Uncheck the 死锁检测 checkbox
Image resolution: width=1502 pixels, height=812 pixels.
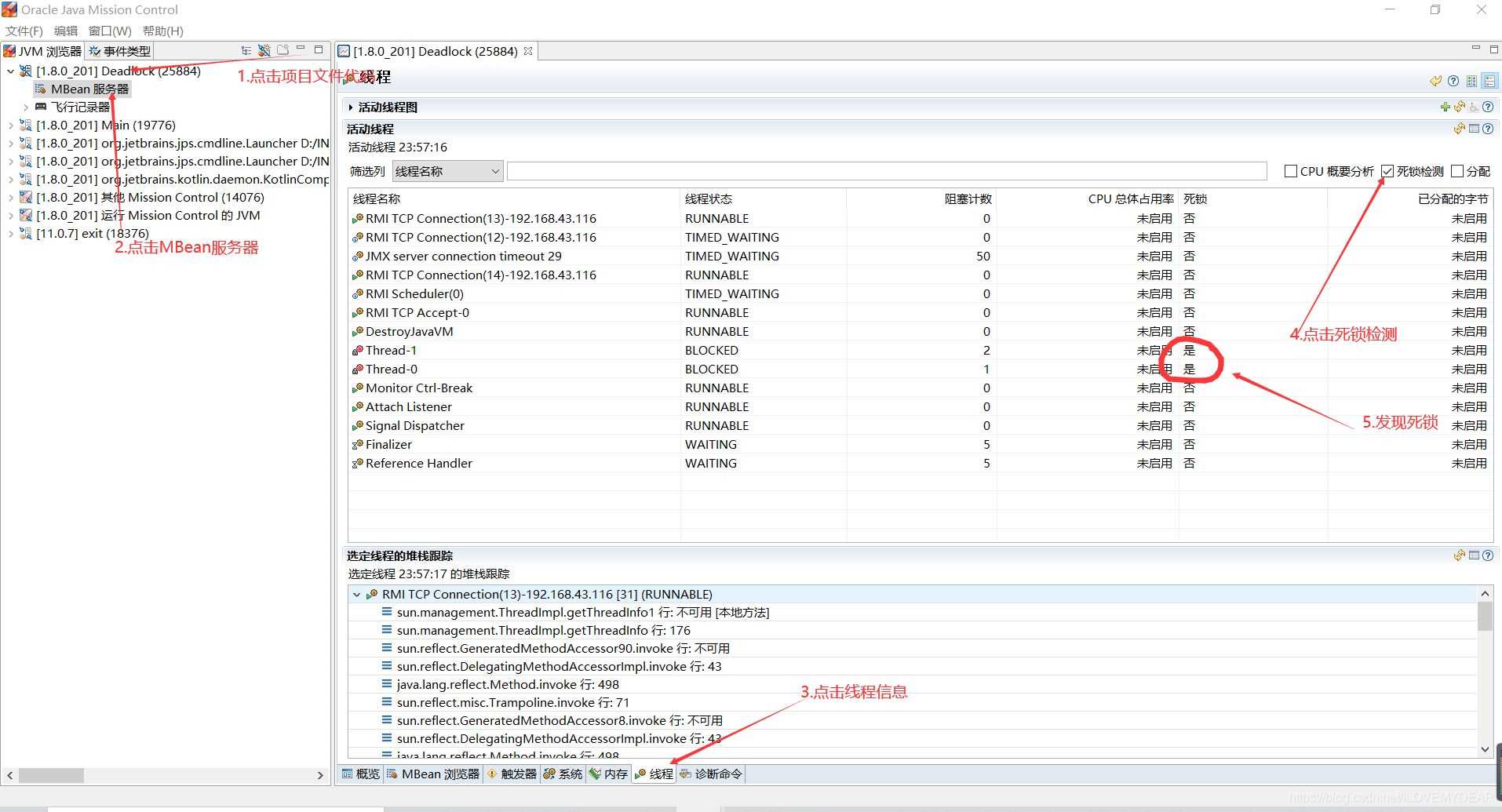pyautogui.click(x=1387, y=171)
